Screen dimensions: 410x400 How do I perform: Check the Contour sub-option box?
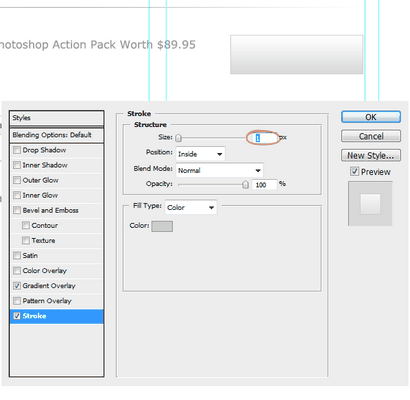(x=26, y=225)
